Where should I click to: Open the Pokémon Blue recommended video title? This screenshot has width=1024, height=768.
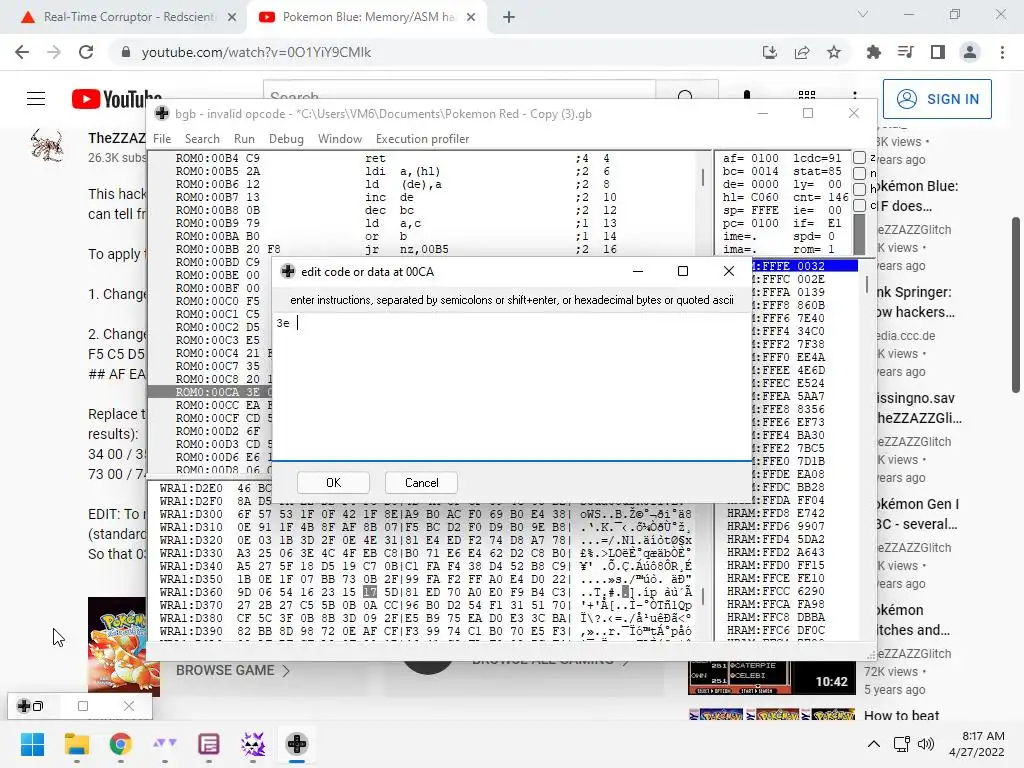point(918,196)
